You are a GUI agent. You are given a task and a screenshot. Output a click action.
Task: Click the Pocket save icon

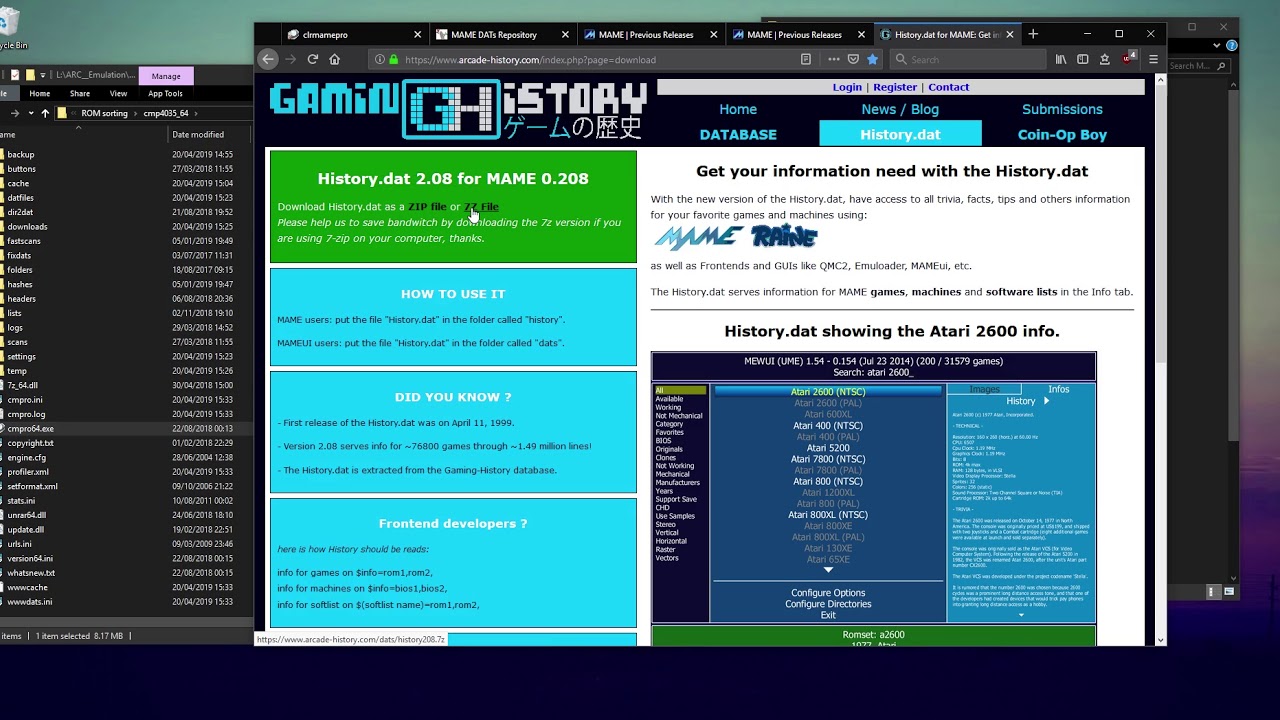click(853, 59)
